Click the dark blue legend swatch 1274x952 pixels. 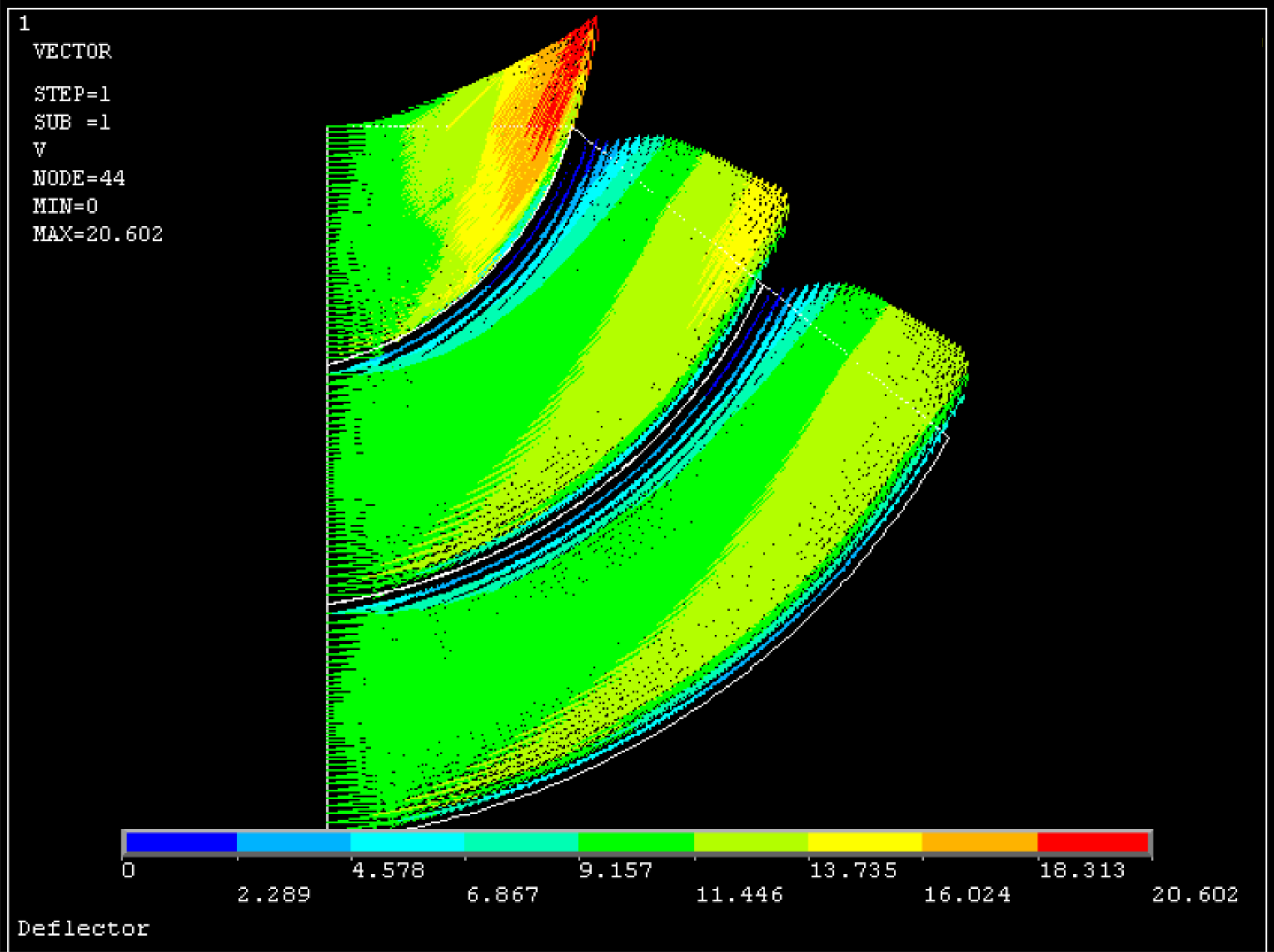click(182, 842)
